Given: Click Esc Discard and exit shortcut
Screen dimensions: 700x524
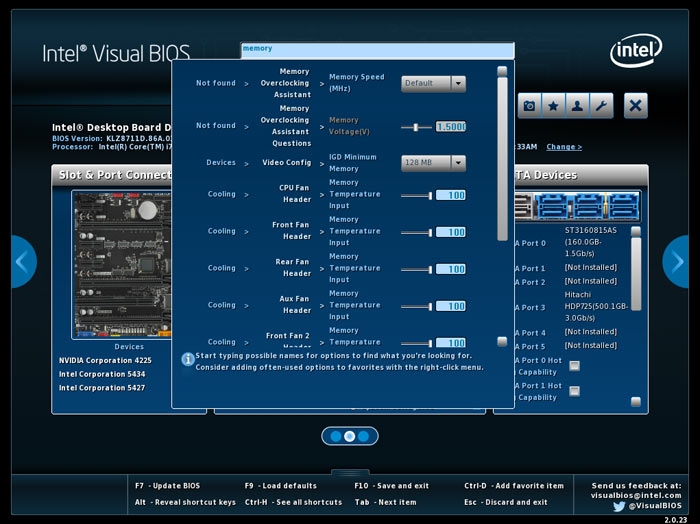Looking at the screenshot, I should pyautogui.click(x=506, y=502).
